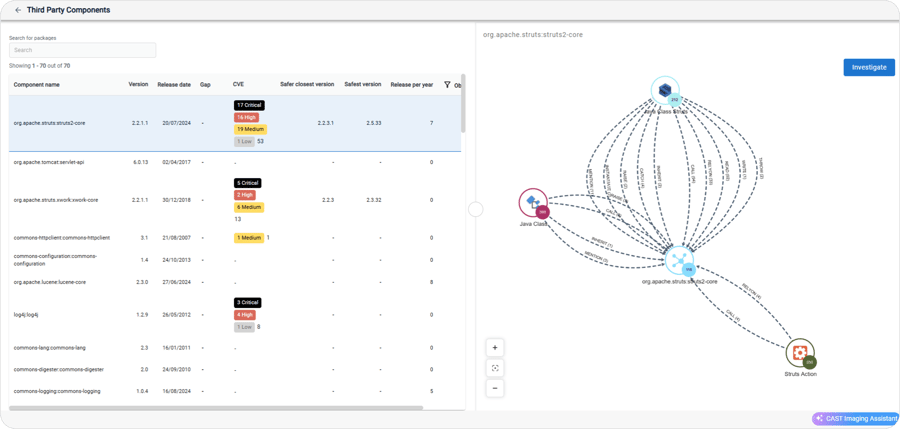Click the 17 Critical CVE badge

pos(249,105)
